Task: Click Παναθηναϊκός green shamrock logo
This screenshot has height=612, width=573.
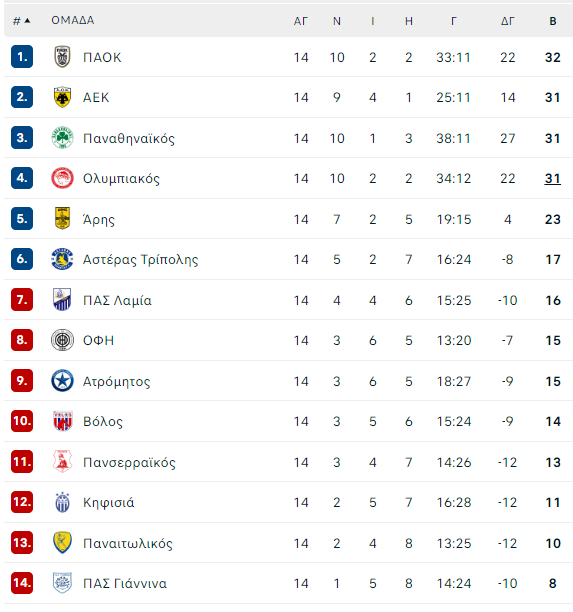Action: click(x=62, y=137)
